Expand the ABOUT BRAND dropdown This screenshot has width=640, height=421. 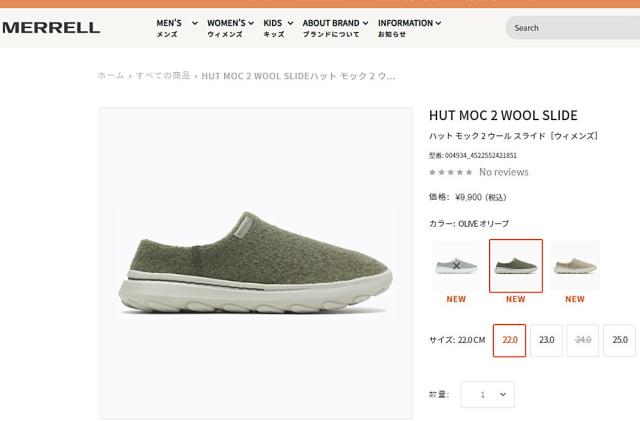pyautogui.click(x=335, y=28)
